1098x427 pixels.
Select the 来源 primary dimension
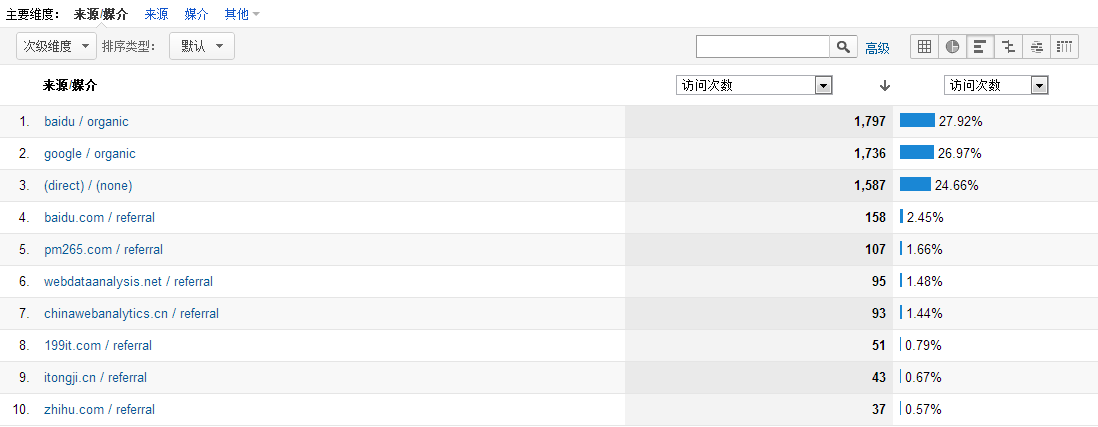tap(156, 14)
